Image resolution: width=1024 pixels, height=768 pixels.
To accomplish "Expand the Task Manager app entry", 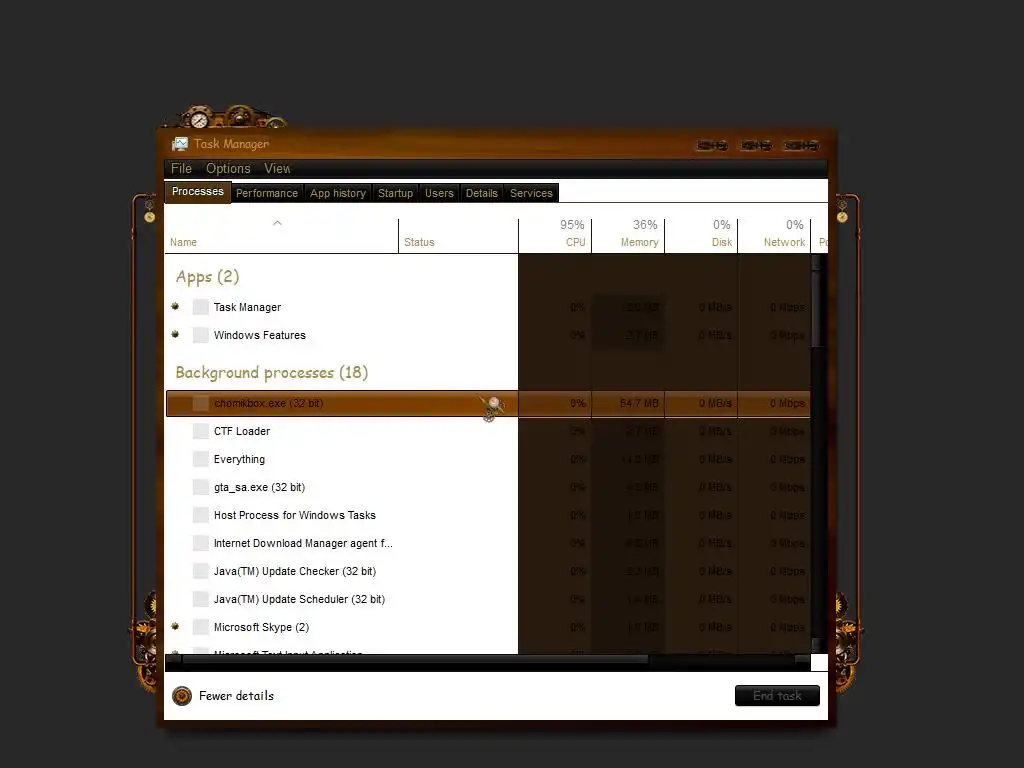I will (175, 306).
